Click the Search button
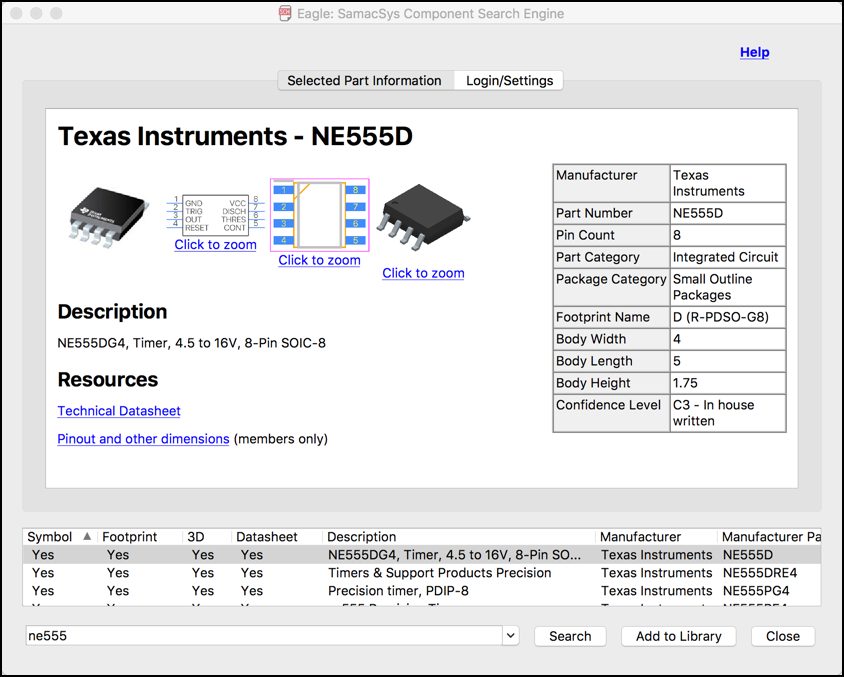844x677 pixels. (570, 636)
